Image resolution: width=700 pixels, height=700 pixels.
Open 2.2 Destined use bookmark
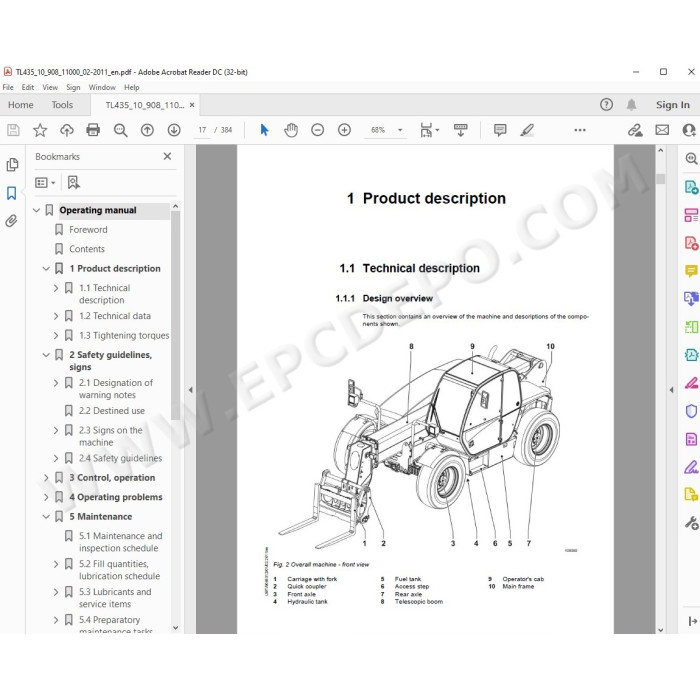pyautogui.click(x=112, y=411)
